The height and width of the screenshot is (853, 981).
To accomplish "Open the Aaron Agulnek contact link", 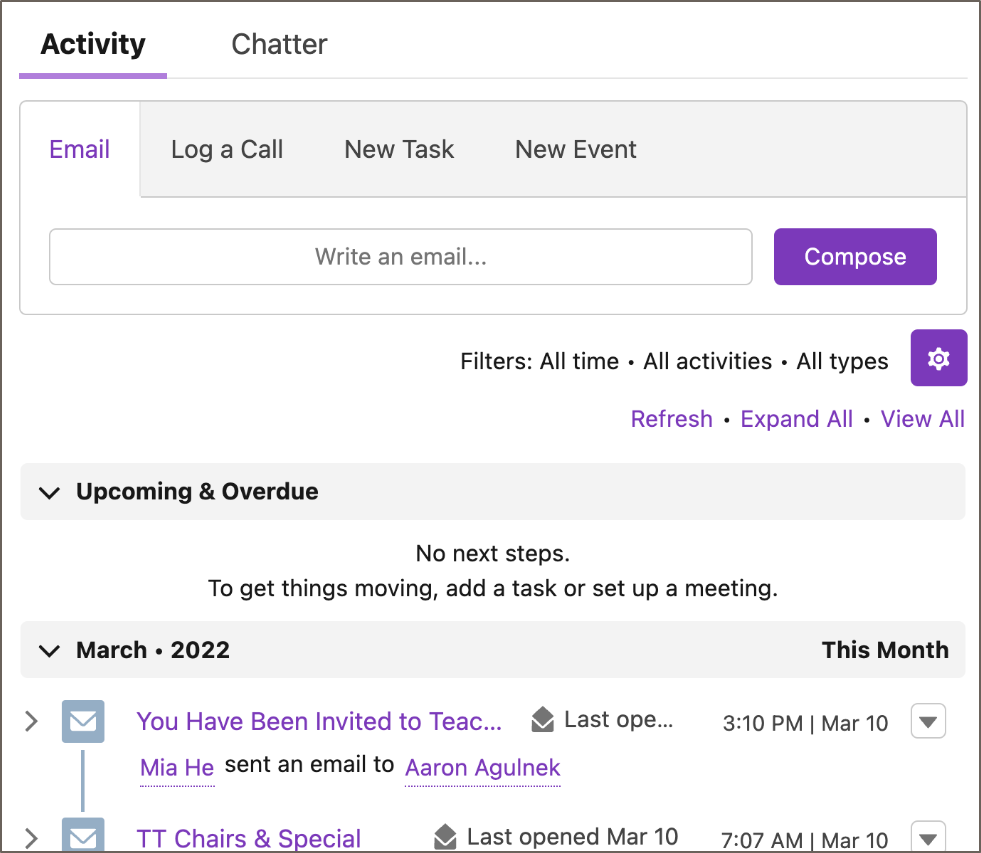I will point(482,767).
